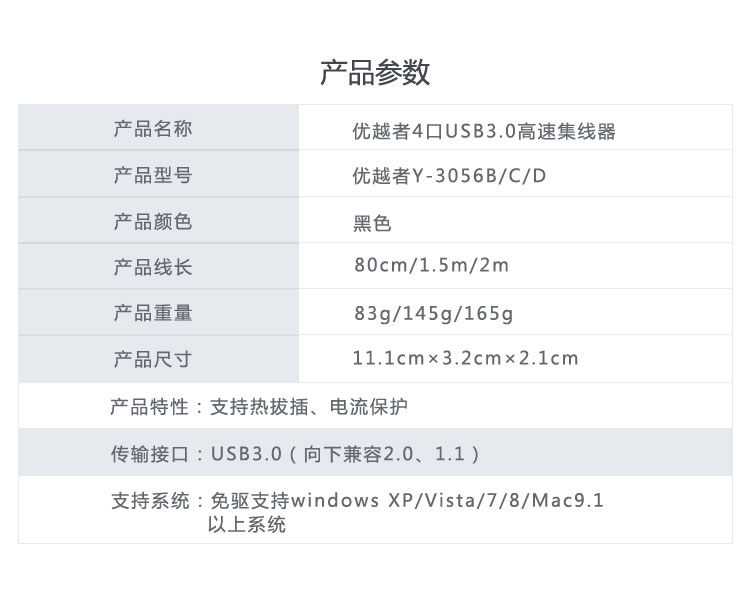Select the 产品尺寸 label cell
The height and width of the screenshot is (601, 750).
[x=153, y=359]
